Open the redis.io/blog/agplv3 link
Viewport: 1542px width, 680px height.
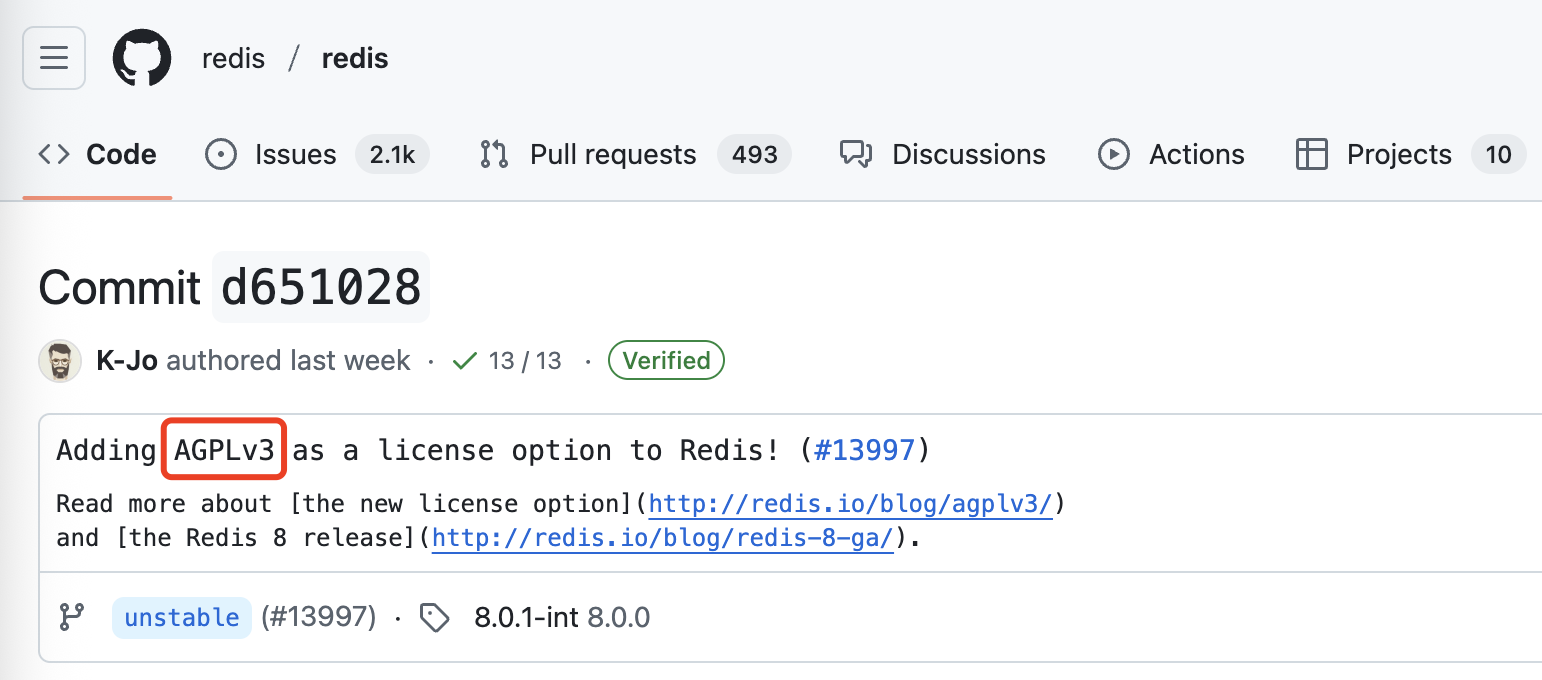click(850, 503)
